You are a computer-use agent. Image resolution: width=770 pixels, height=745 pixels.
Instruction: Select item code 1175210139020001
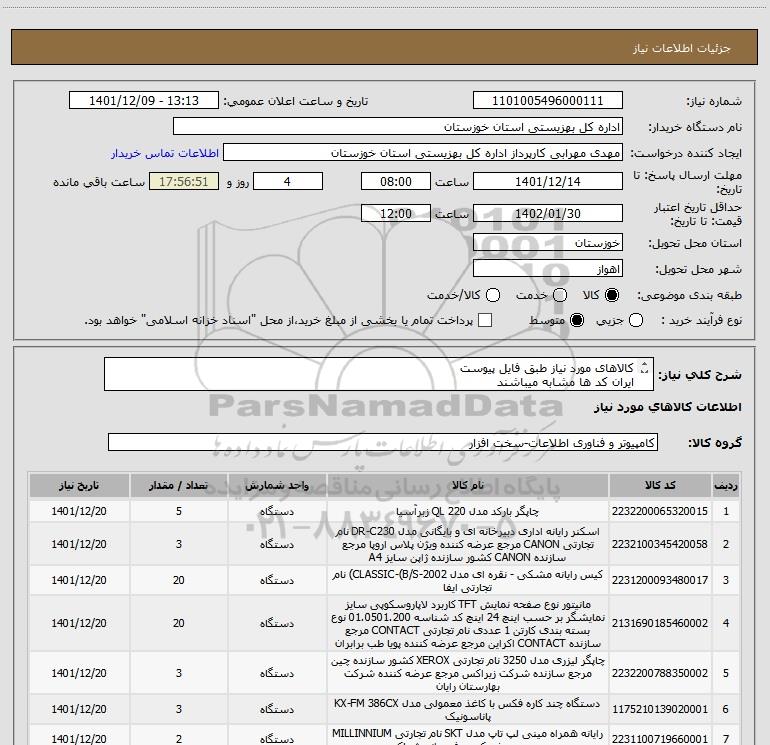coord(660,709)
